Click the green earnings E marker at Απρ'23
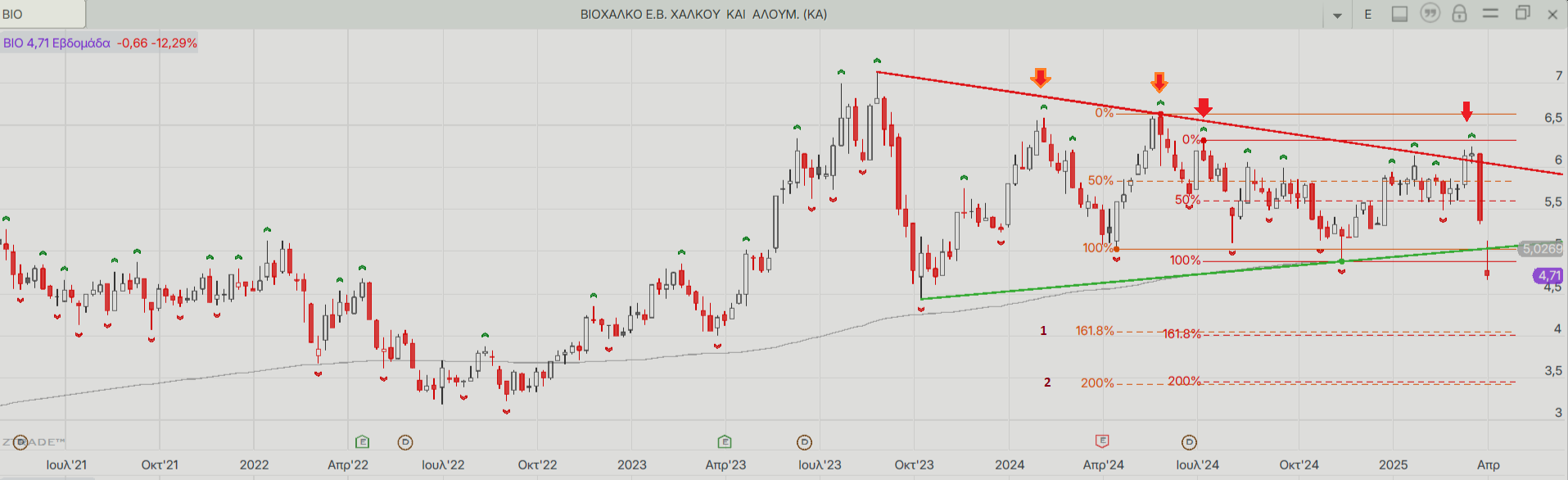 (x=725, y=442)
